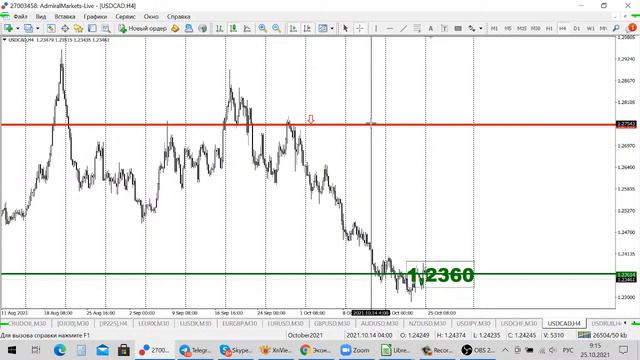The image size is (640, 360).
Task: Switch timeframe to H1
Action: pos(549,28)
